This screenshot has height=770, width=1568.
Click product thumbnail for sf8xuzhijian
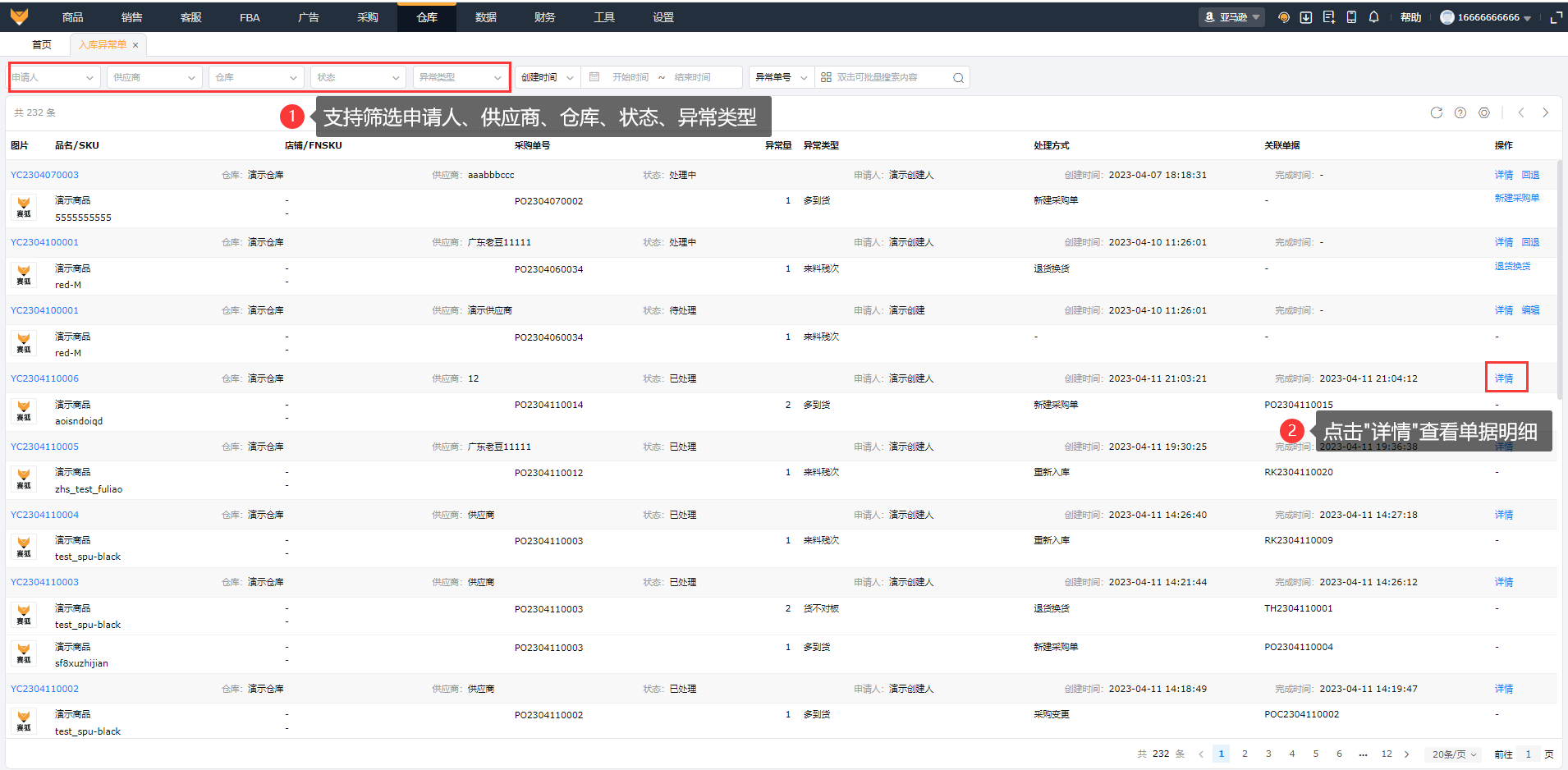[x=24, y=653]
